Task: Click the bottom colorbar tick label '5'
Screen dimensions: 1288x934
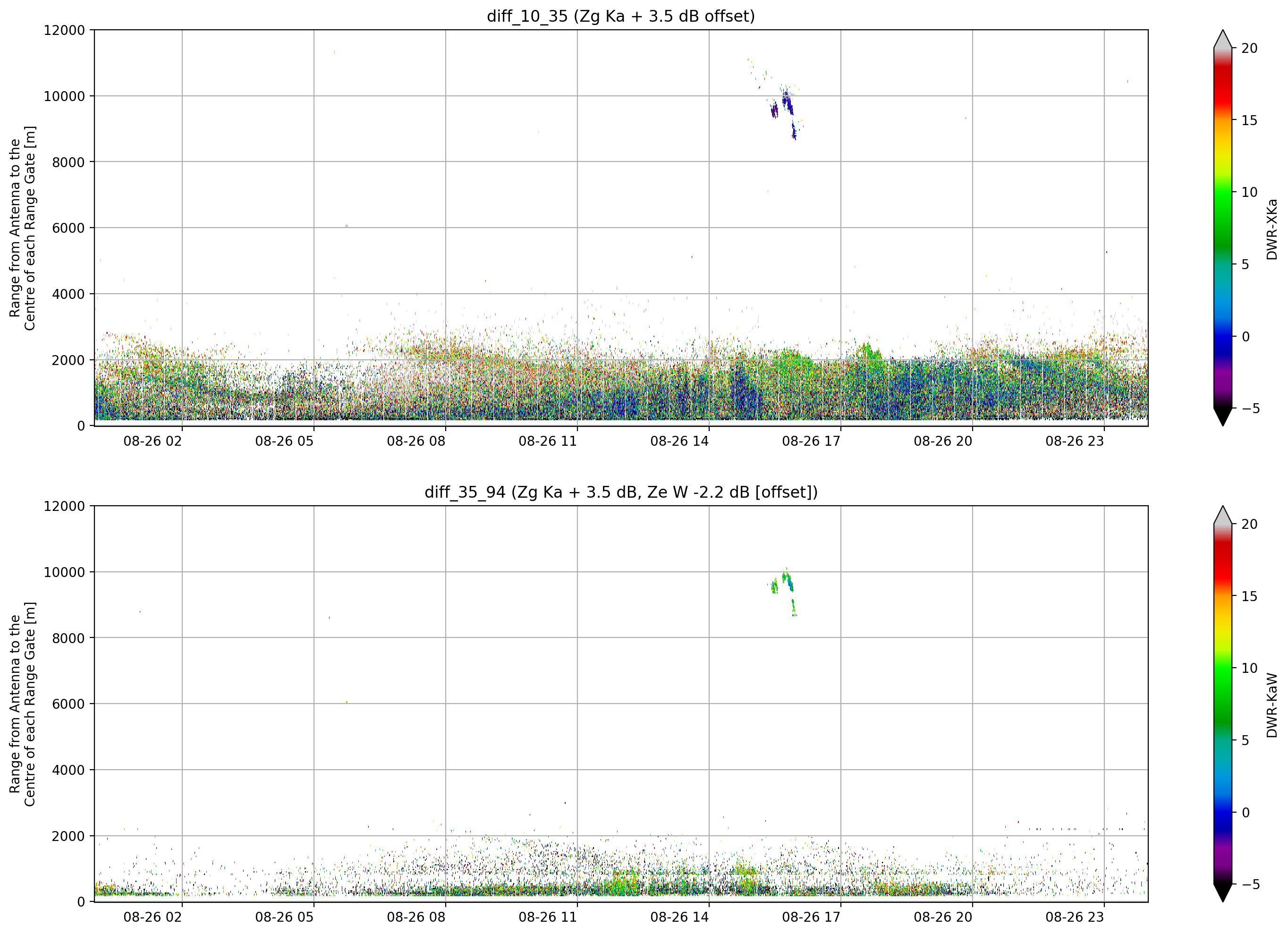Action: [1246, 740]
